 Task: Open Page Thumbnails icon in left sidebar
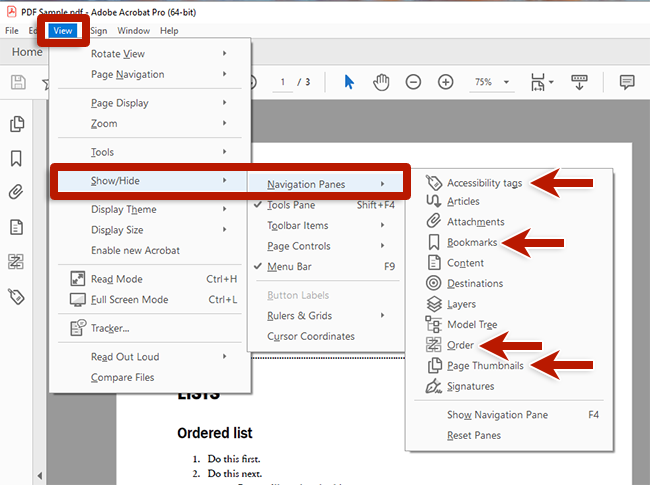pyautogui.click(x=16, y=124)
